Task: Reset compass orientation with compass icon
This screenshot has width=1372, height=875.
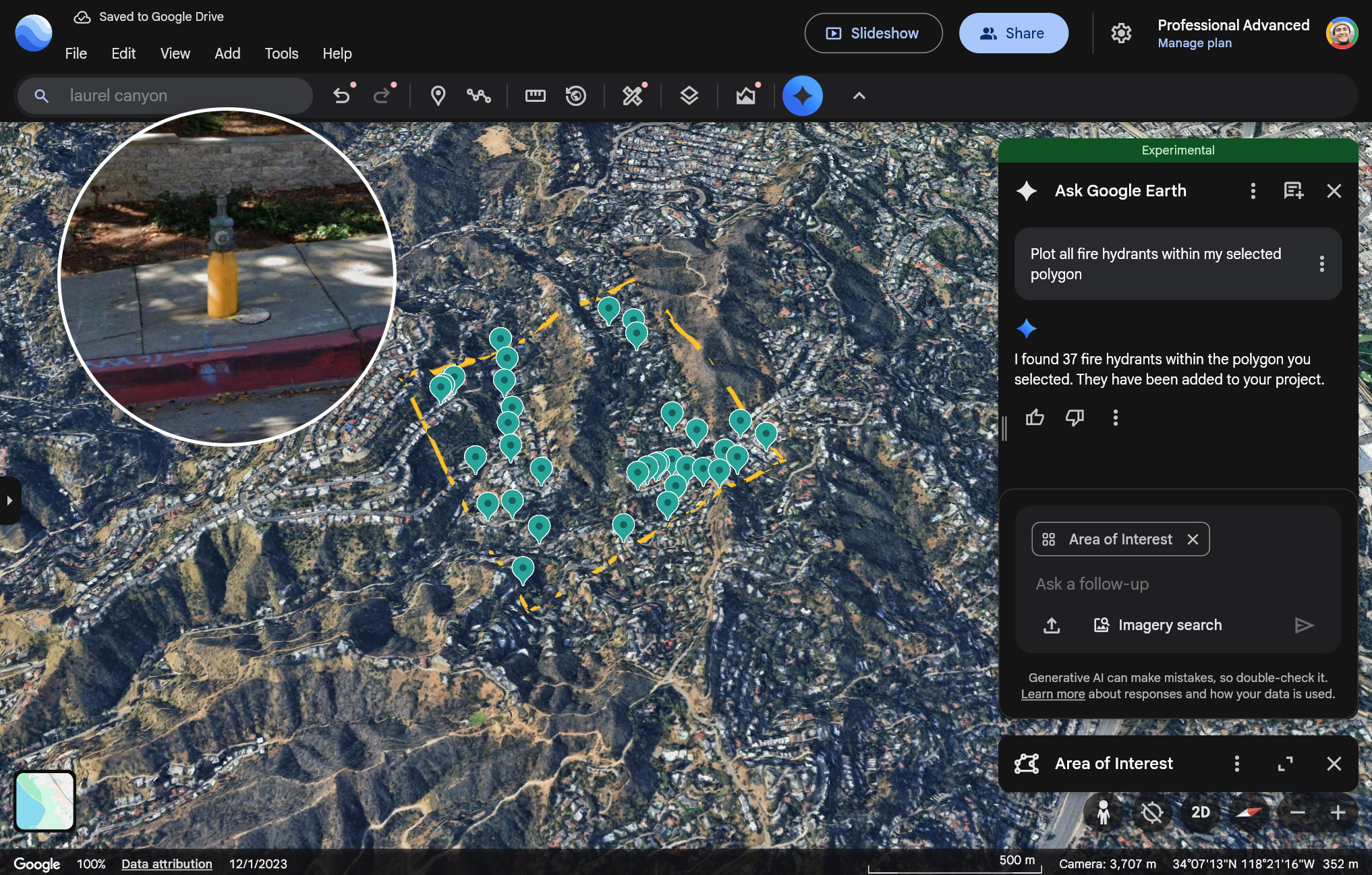Action: [x=1247, y=812]
